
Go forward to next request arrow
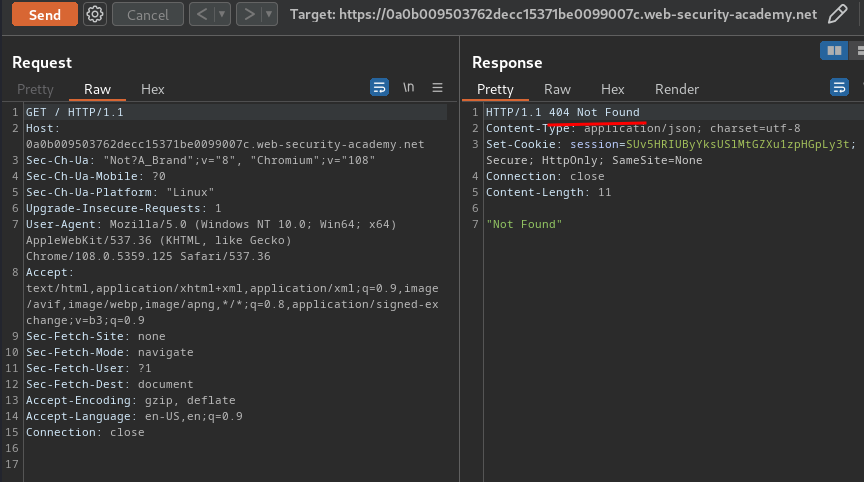tap(249, 14)
